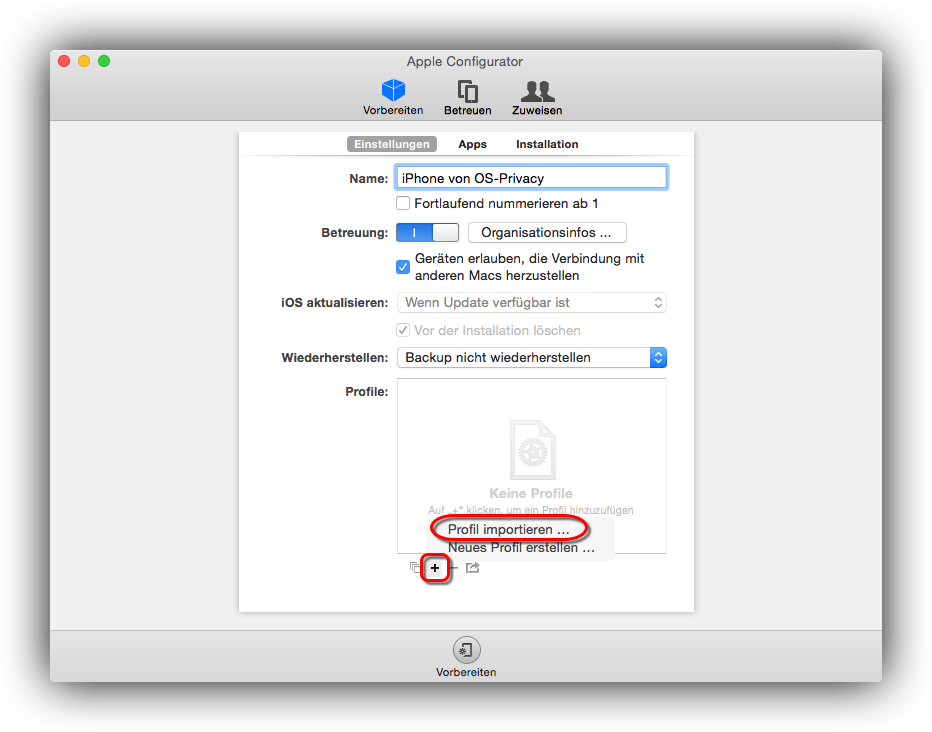Zoom the window with green button
Viewport: 932px width, 732px height.
pos(104,61)
